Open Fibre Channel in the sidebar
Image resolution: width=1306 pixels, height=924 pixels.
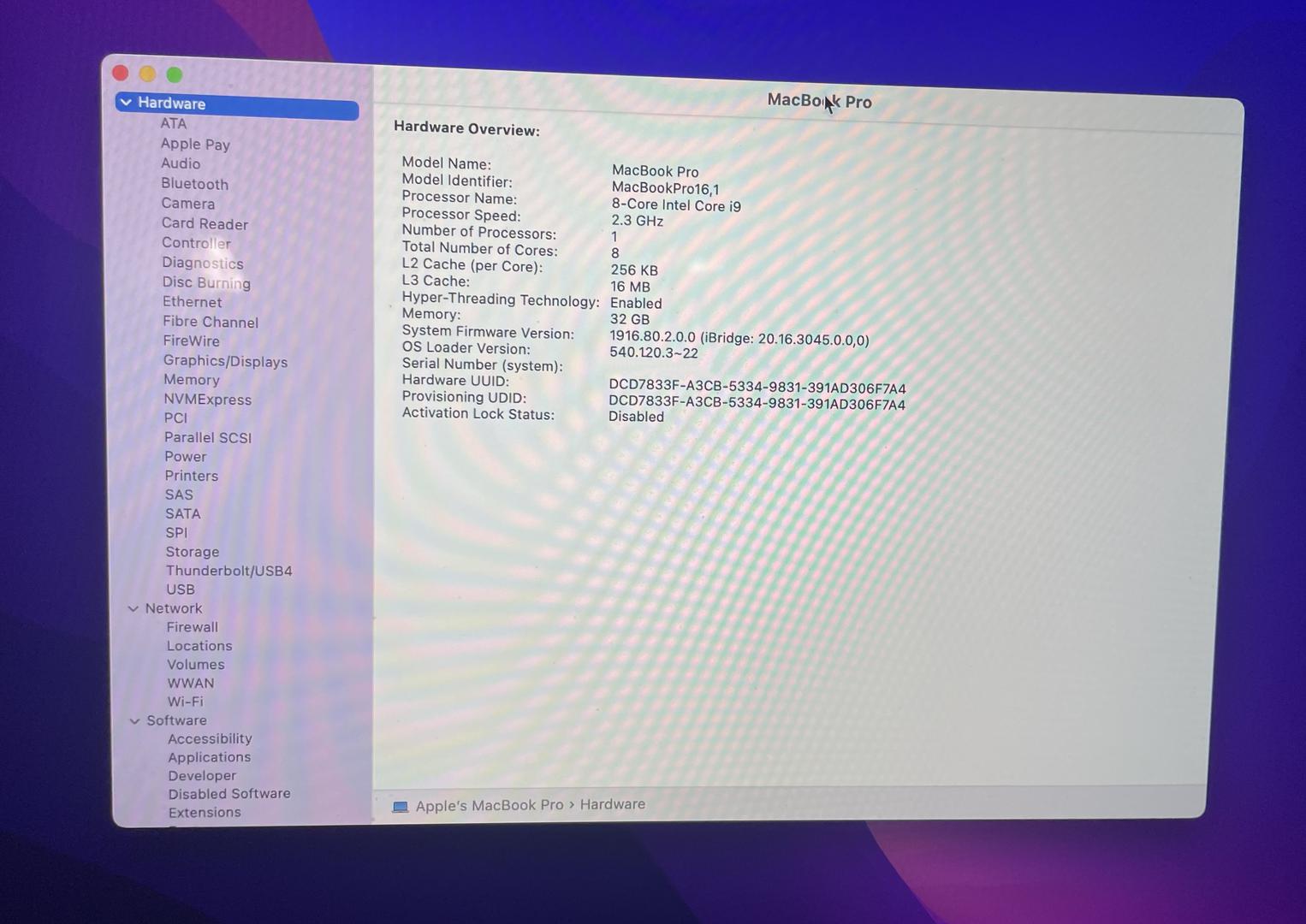click(x=211, y=322)
